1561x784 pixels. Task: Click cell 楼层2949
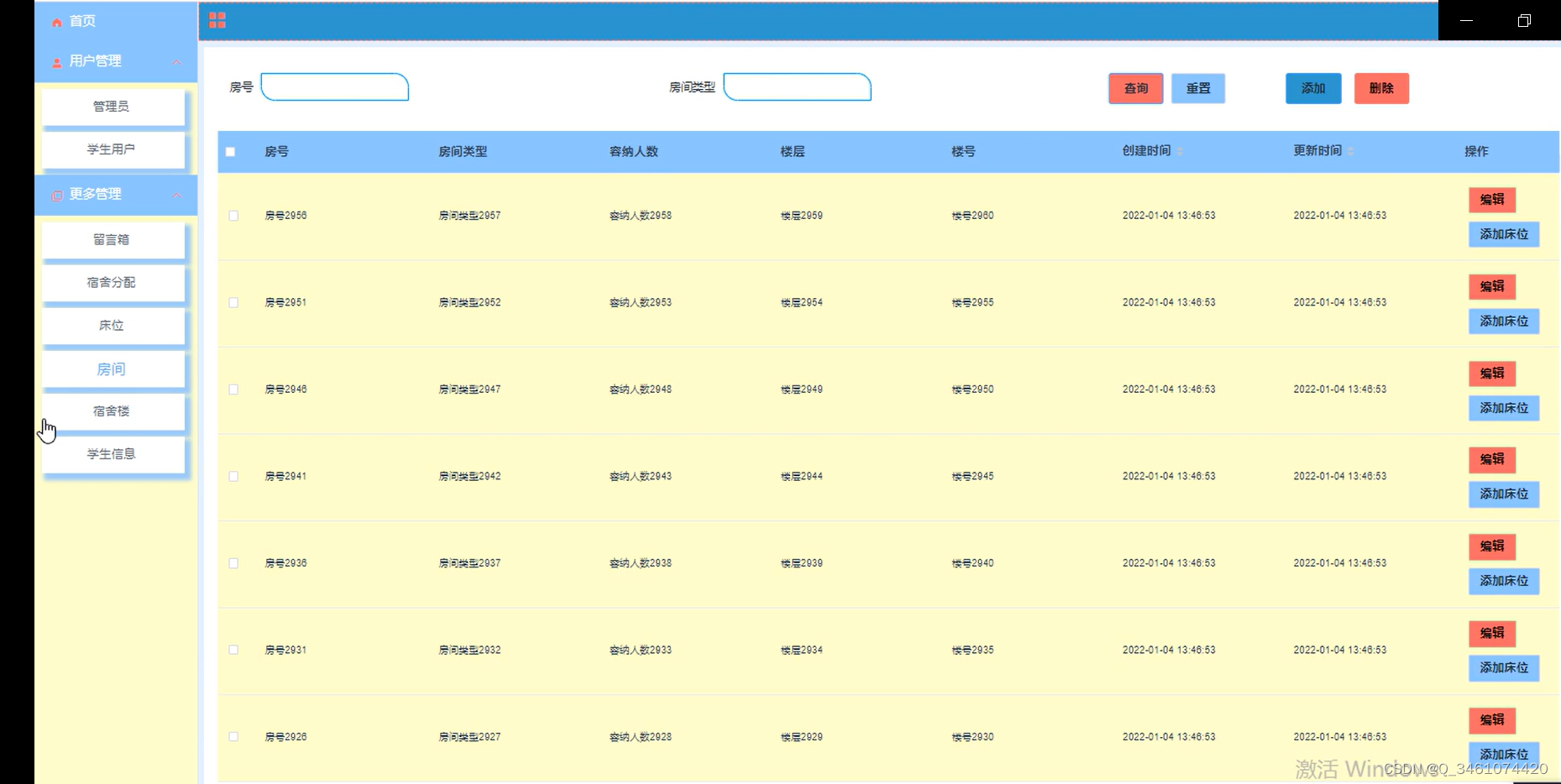pyautogui.click(x=802, y=389)
